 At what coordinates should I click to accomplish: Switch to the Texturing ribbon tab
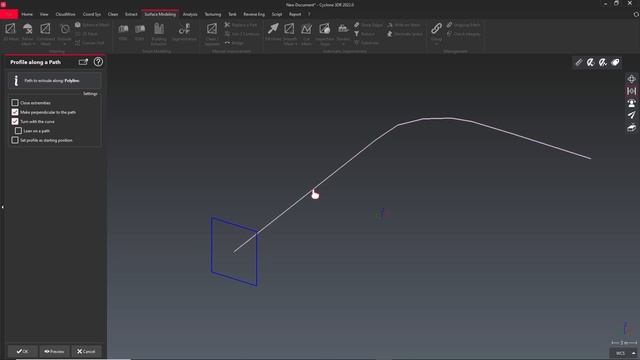pos(213,14)
